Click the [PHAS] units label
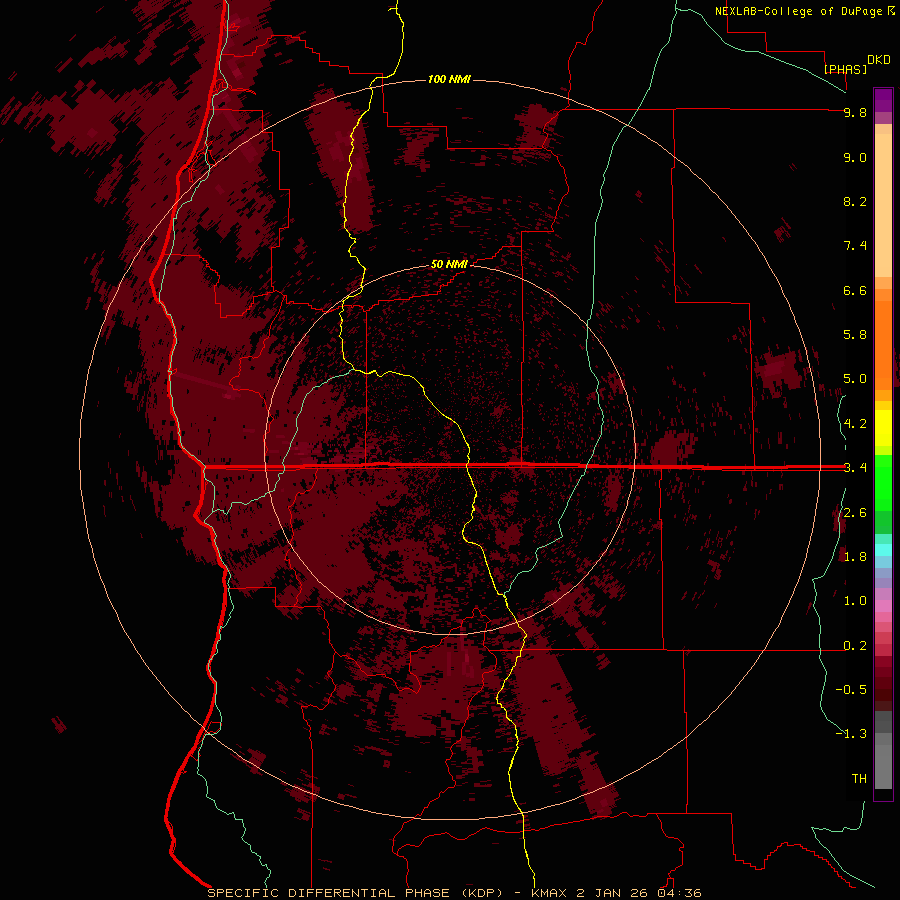 click(845, 69)
